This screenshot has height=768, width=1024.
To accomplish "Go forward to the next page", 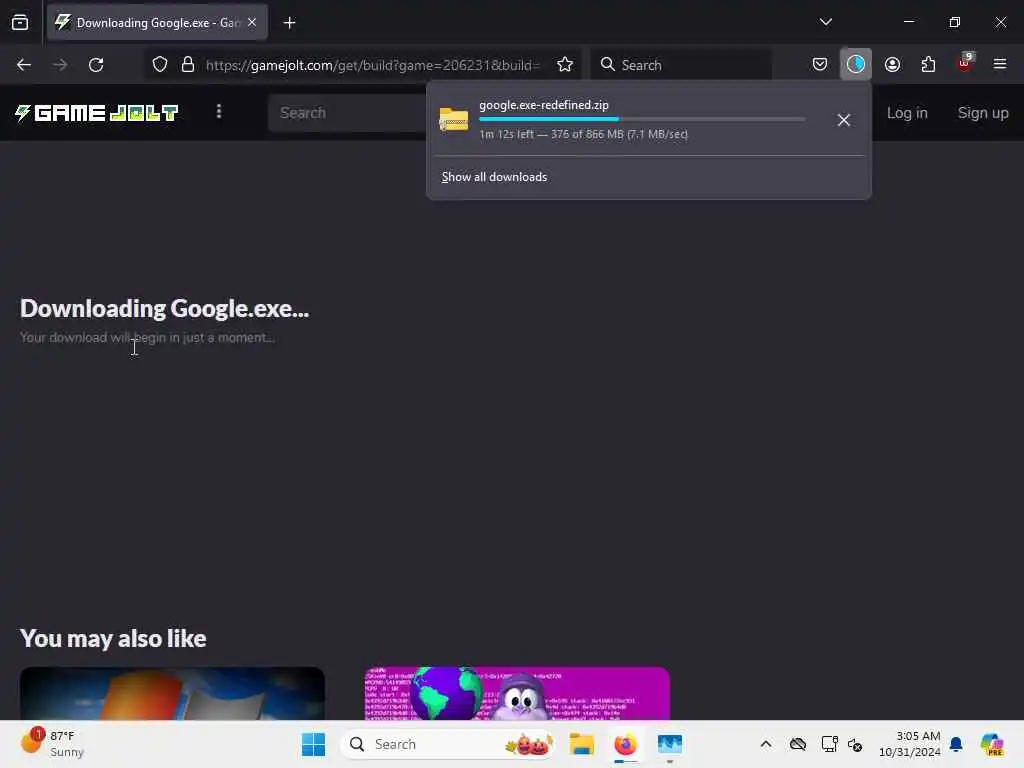I will tap(60, 65).
